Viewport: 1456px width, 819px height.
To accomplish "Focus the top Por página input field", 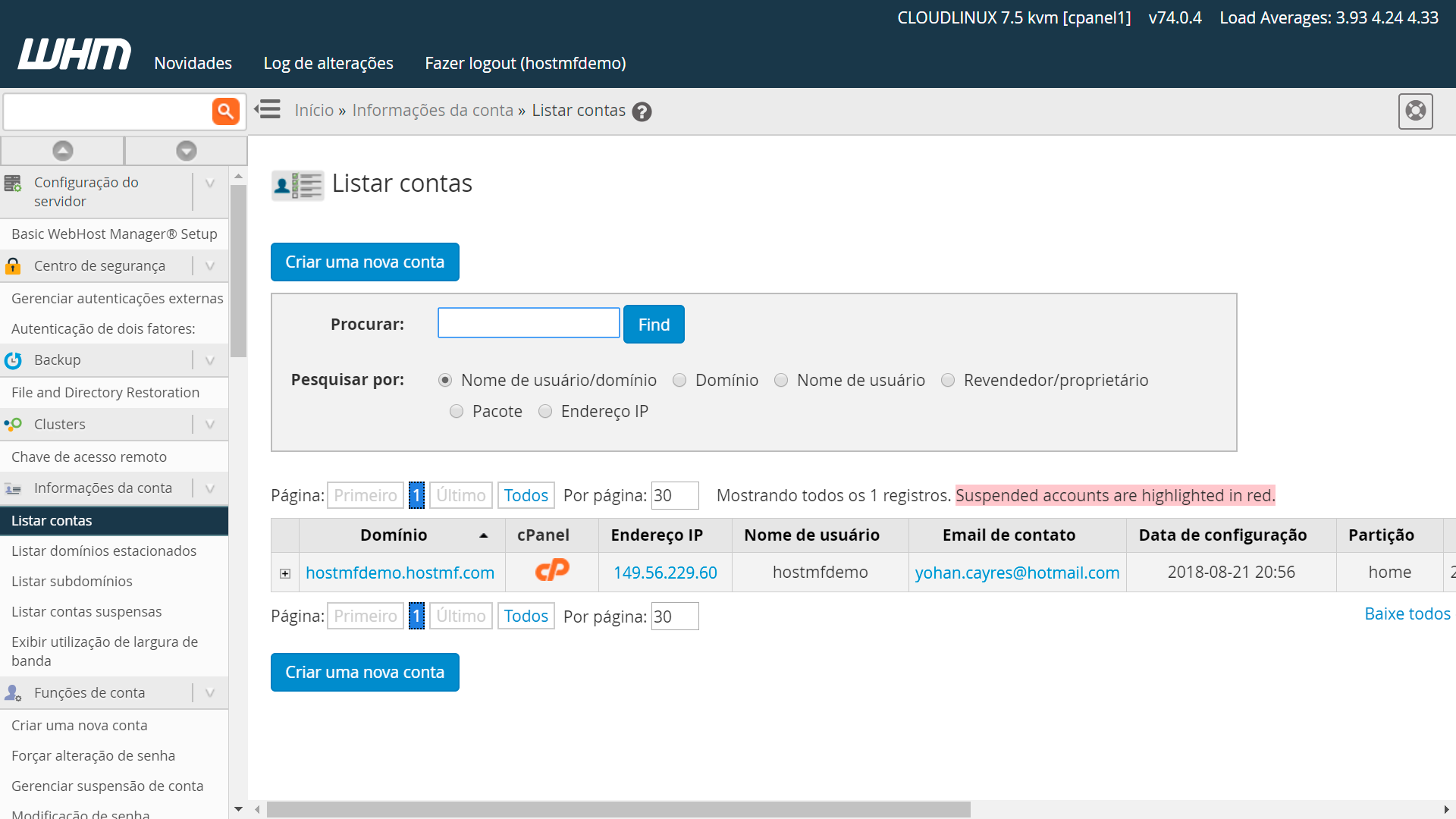I will pyautogui.click(x=675, y=496).
